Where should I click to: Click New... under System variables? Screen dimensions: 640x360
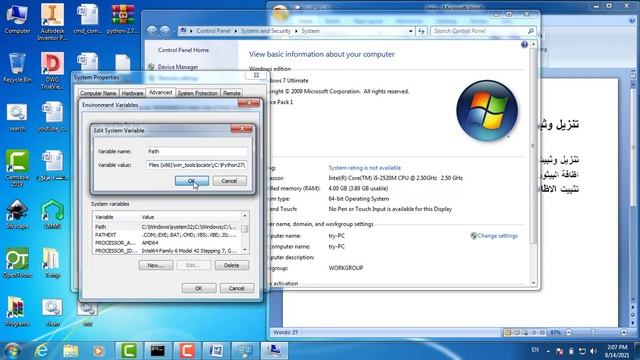tap(156, 265)
